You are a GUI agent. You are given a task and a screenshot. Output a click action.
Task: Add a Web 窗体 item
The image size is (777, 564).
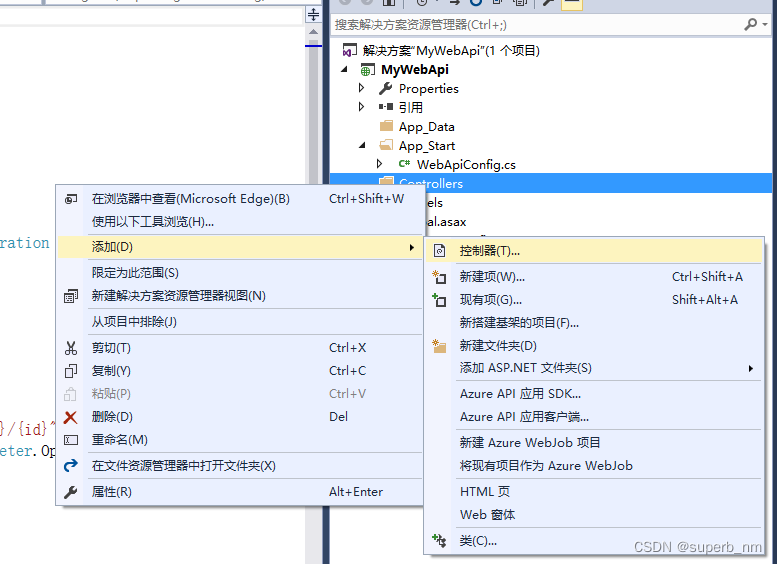[594, 515]
